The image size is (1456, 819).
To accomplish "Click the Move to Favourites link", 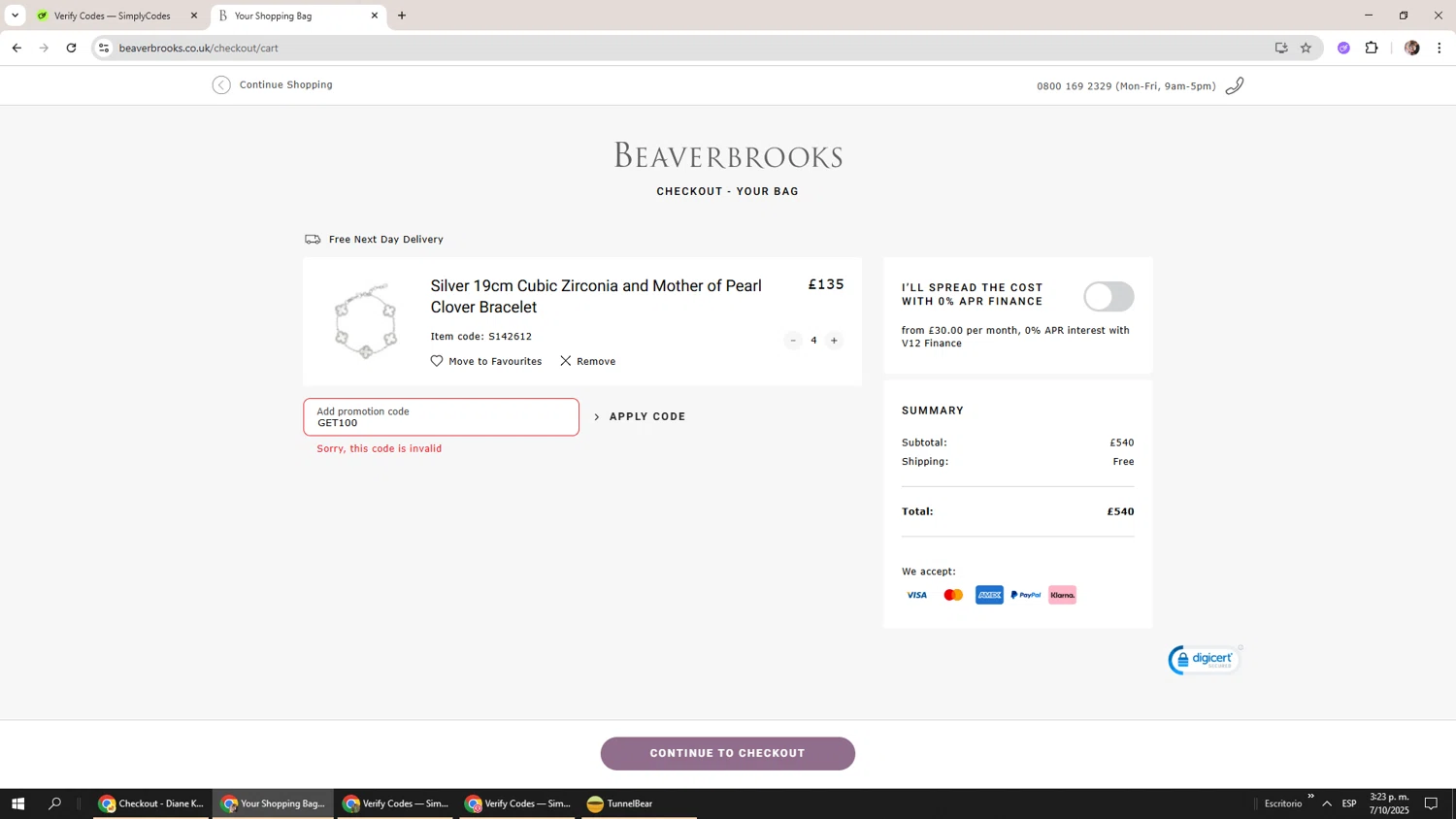I will tap(495, 361).
